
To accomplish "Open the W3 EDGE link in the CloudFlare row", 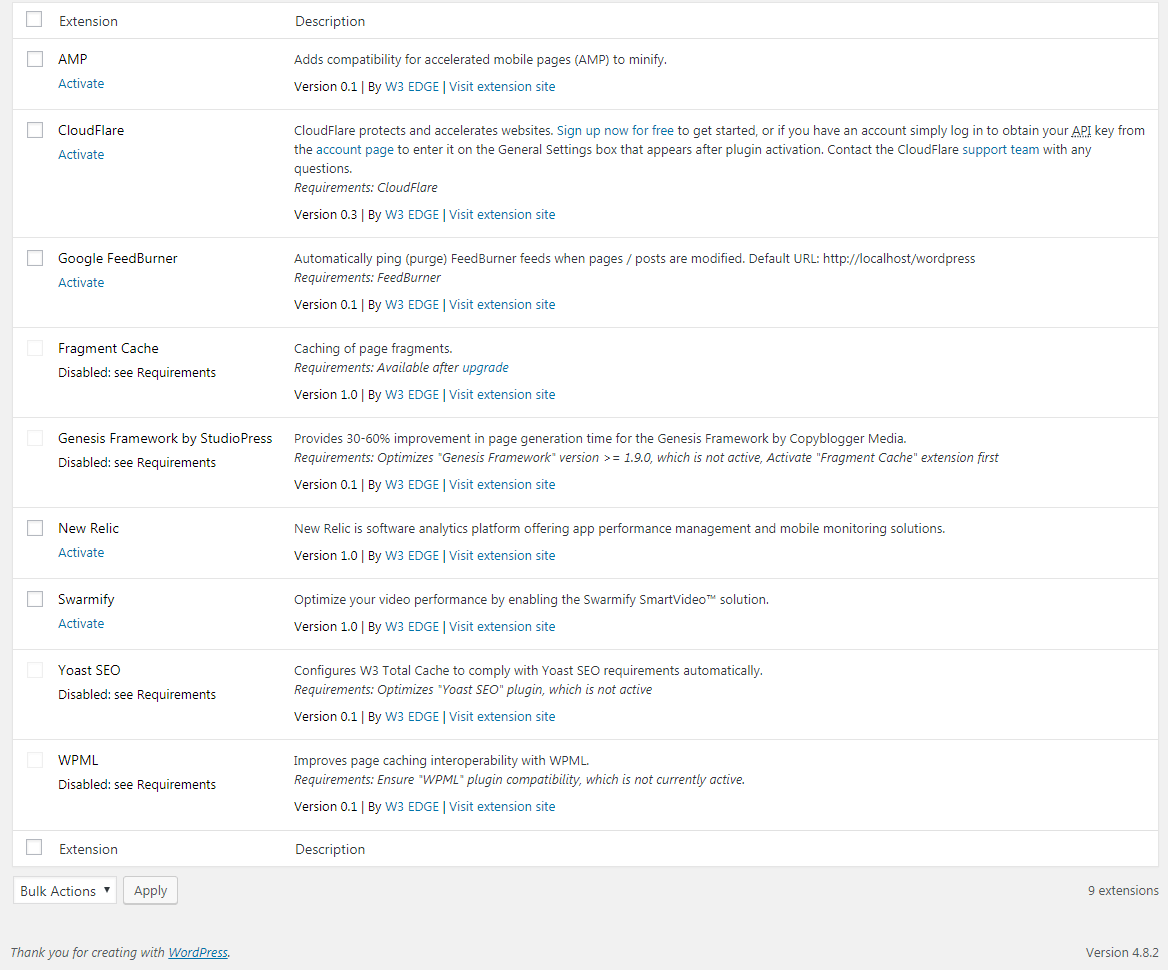I will [x=412, y=214].
